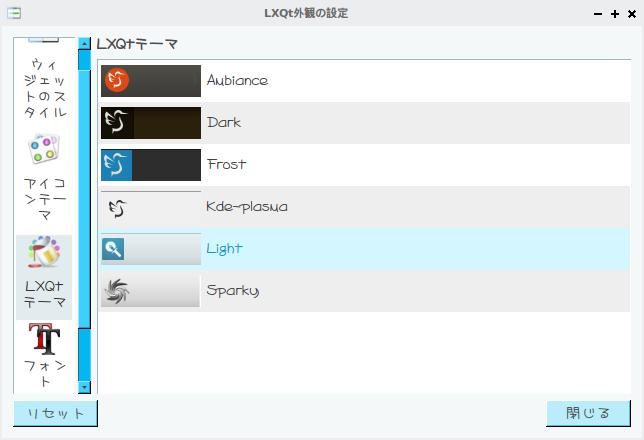Maximize the LXQt appearance window
Viewport: 644px width, 440px height.
click(615, 14)
